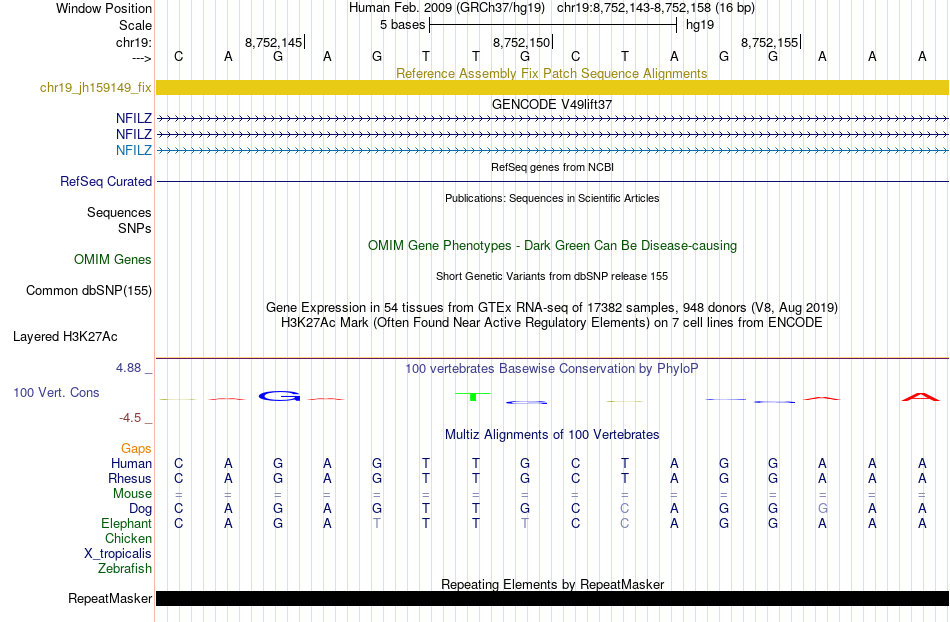Select the Rhesus alignment row label
Image resolution: width=950 pixels, height=622 pixels.
click(130, 478)
